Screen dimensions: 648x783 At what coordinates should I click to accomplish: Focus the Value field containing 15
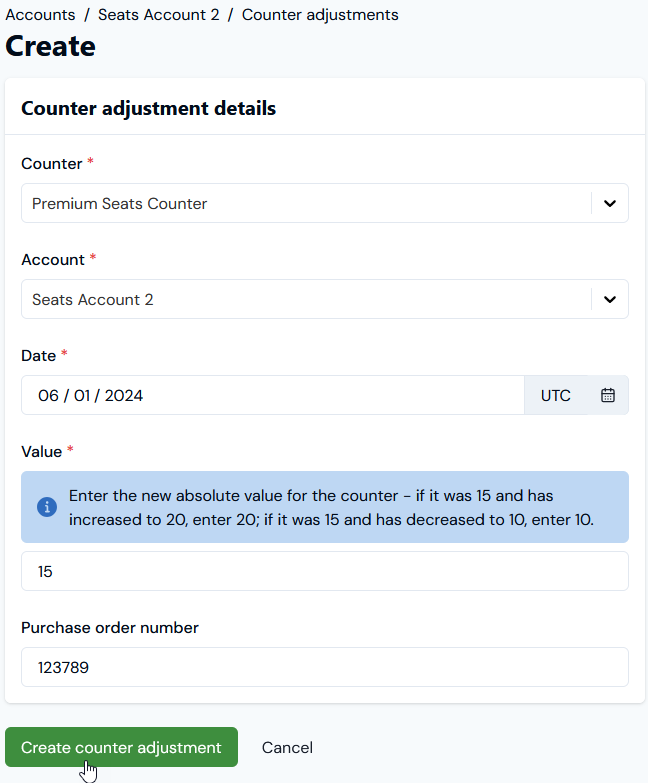324,571
